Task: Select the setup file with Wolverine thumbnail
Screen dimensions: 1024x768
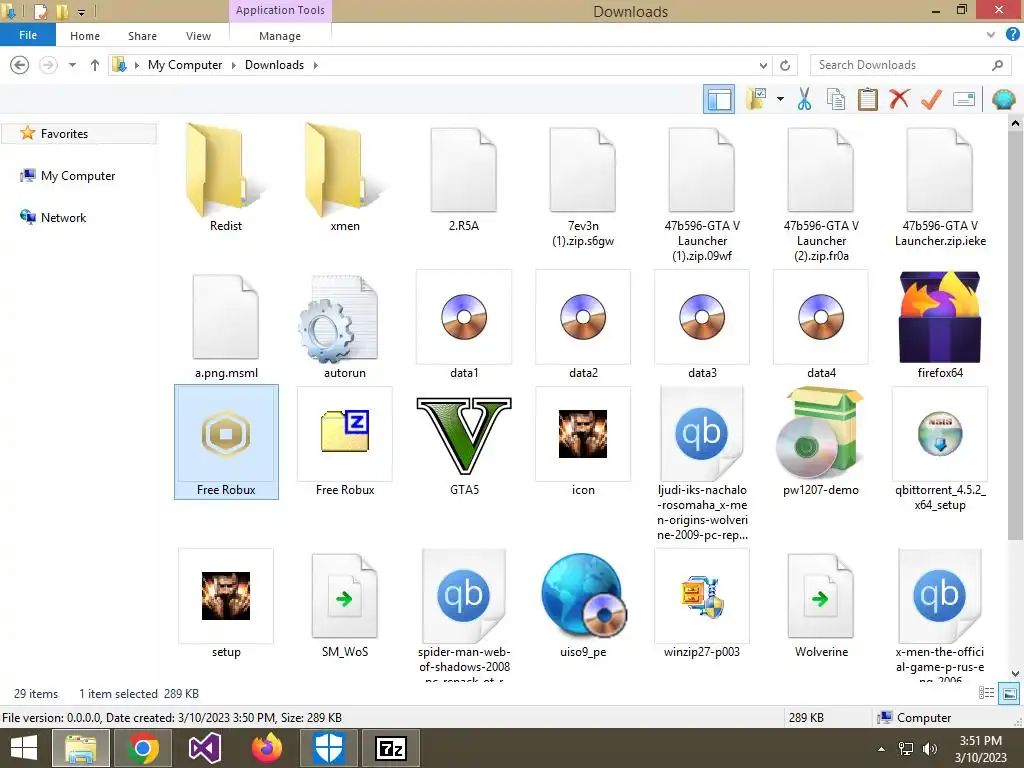Action: 226,605
